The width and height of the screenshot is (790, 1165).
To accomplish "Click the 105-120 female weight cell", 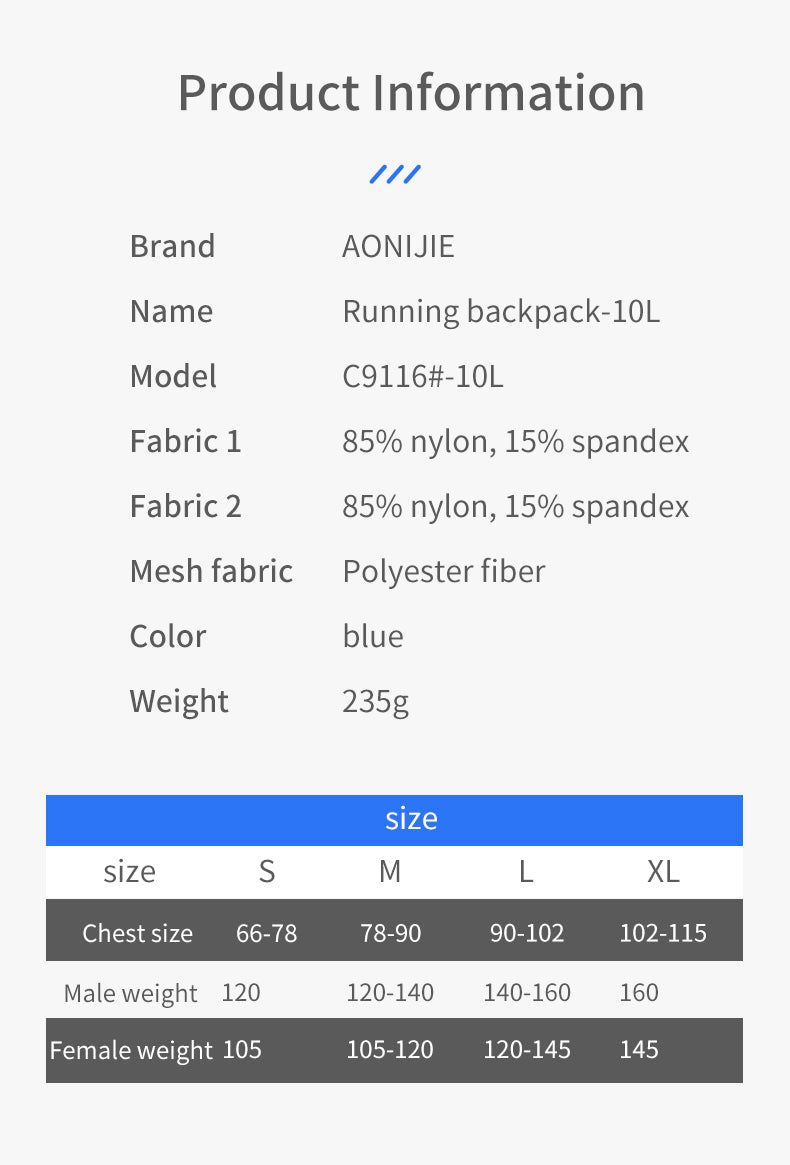I will coord(390,1050).
